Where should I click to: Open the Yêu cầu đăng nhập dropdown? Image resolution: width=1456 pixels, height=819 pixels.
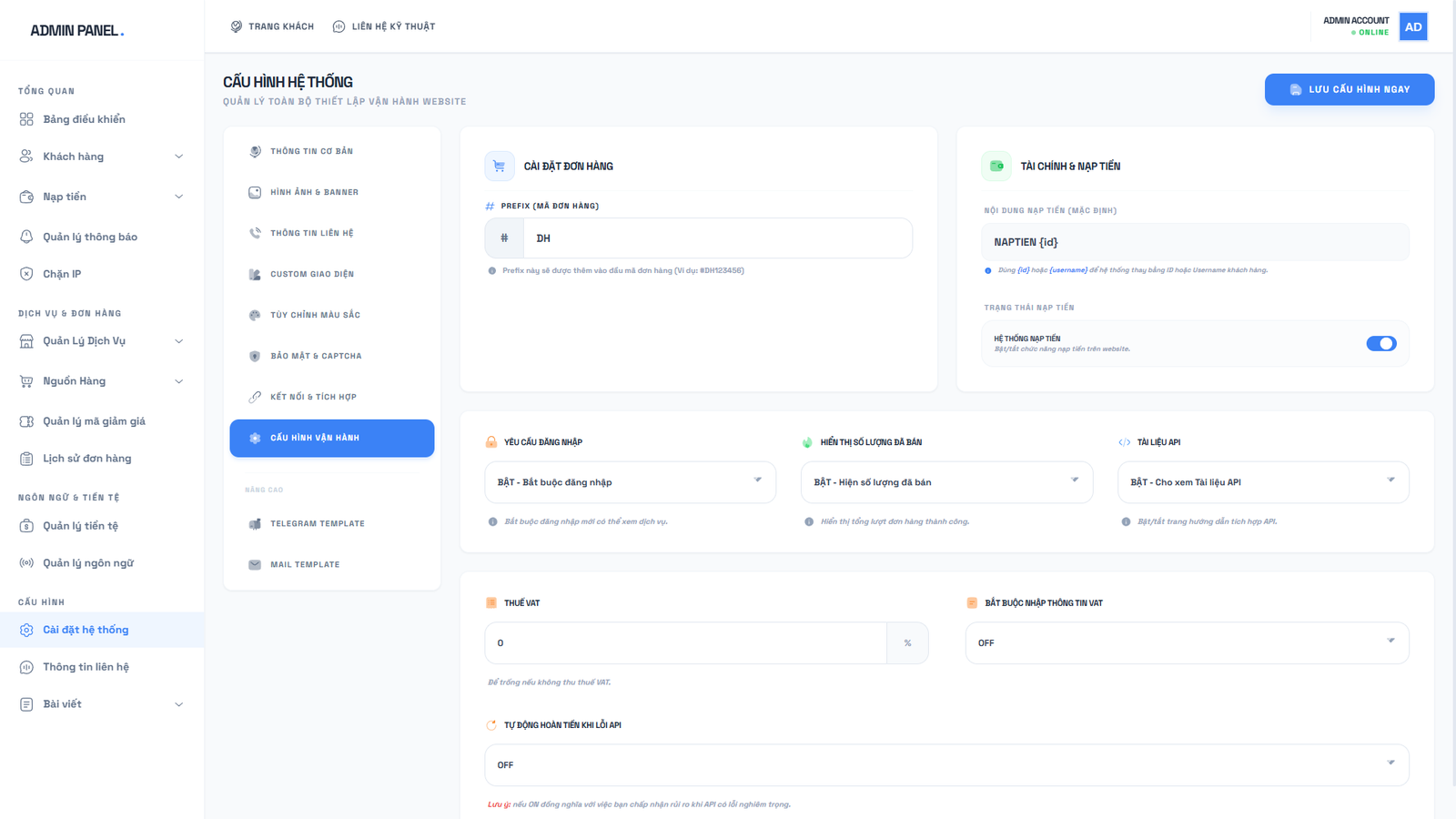630,482
